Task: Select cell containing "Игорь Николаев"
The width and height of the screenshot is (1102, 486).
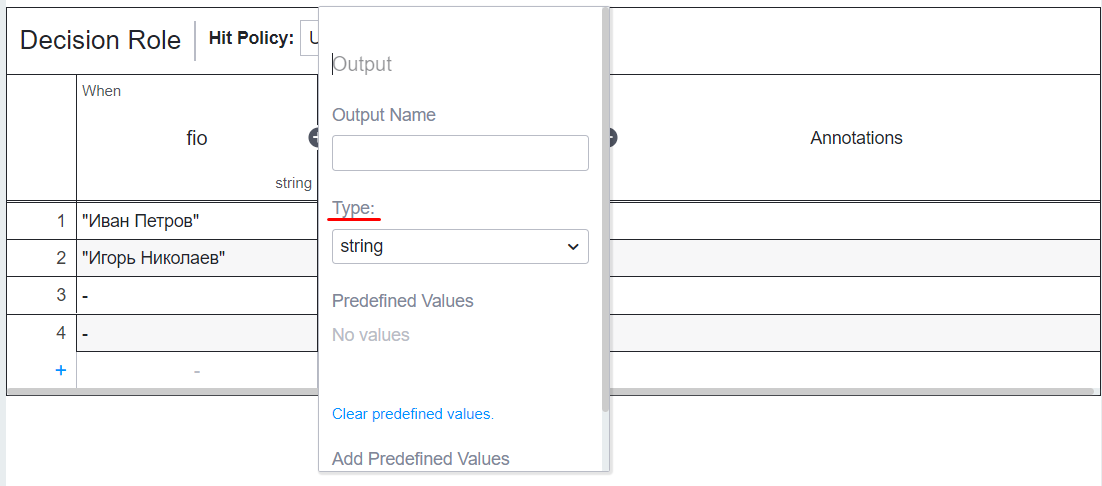Action: [197, 258]
